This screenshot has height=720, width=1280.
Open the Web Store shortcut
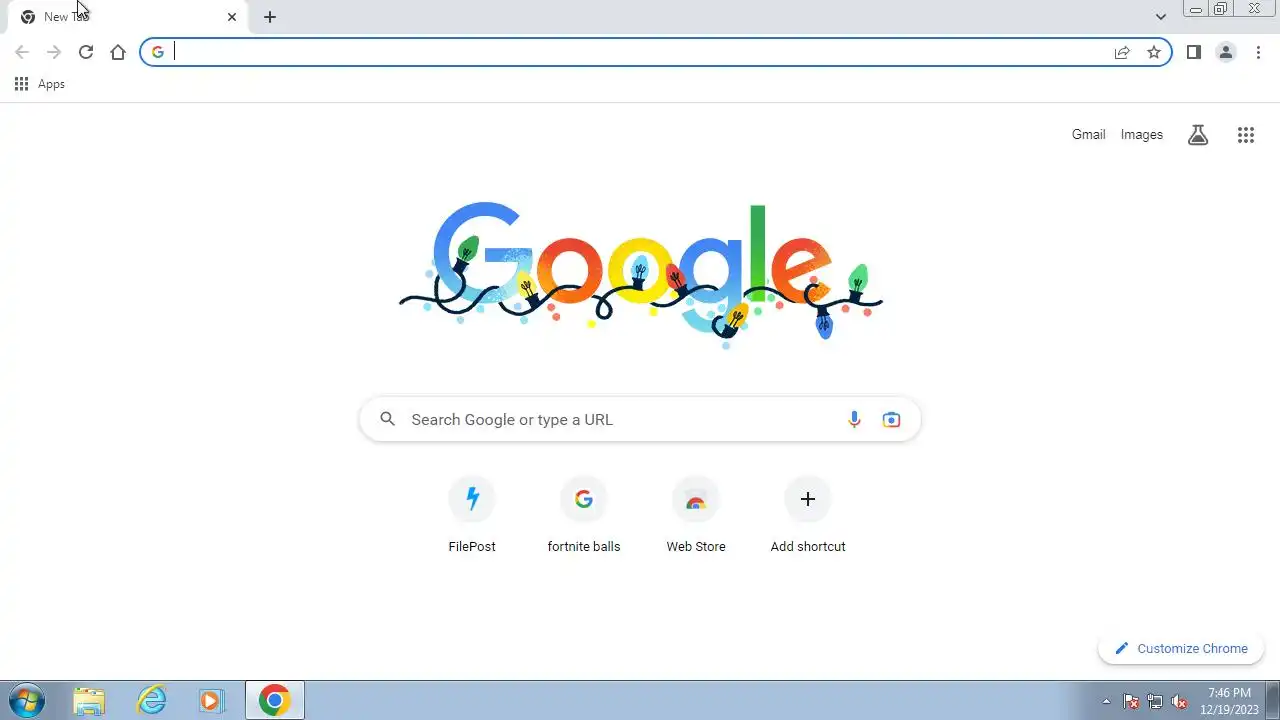pos(696,515)
